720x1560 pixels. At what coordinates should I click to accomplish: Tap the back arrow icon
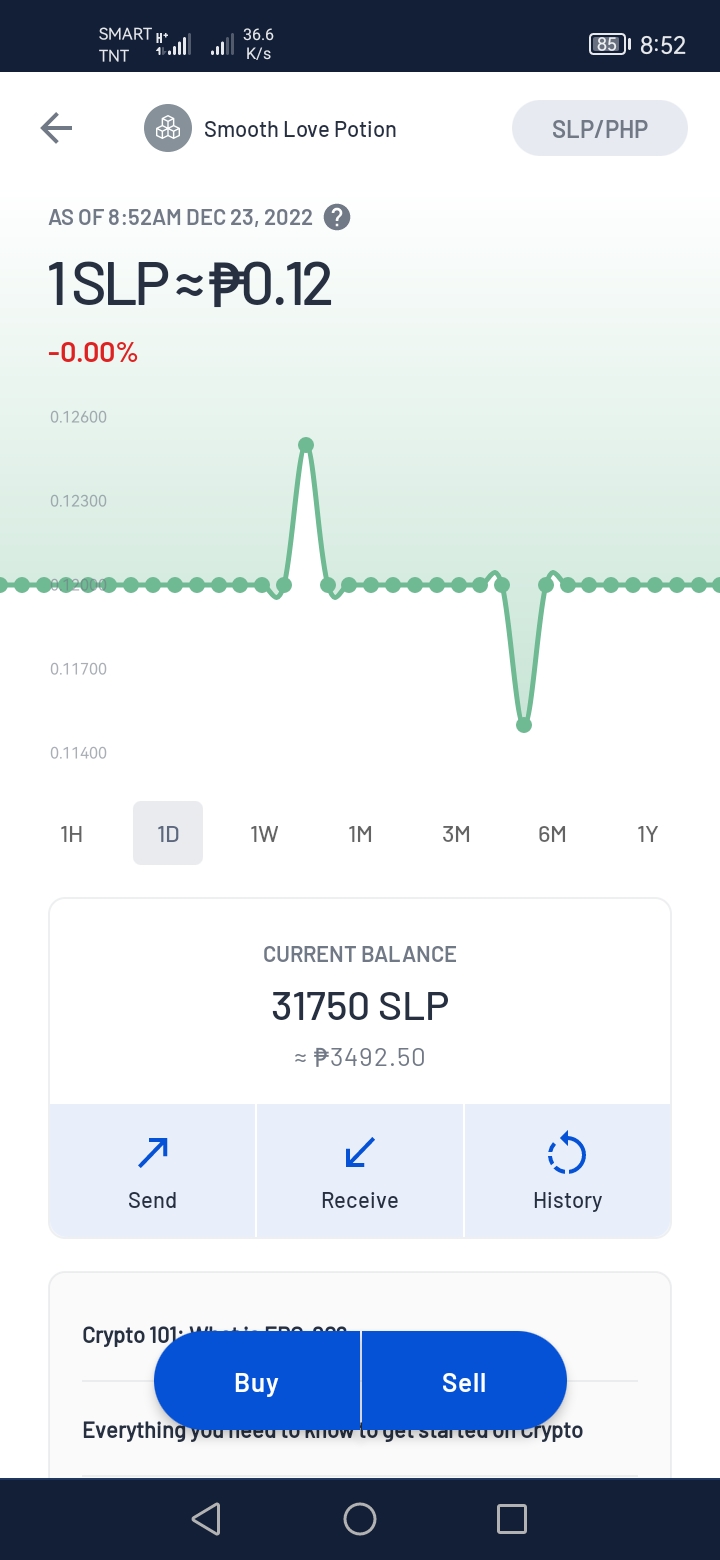coord(56,128)
